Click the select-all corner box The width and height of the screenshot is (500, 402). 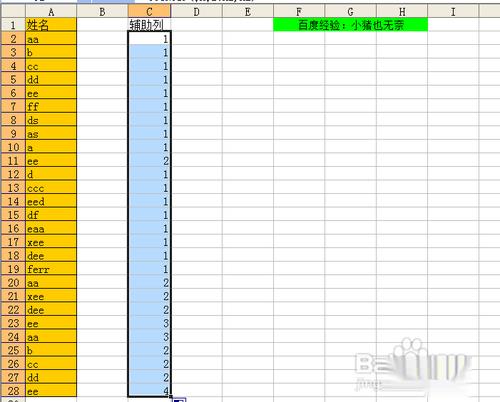[x=13, y=12]
